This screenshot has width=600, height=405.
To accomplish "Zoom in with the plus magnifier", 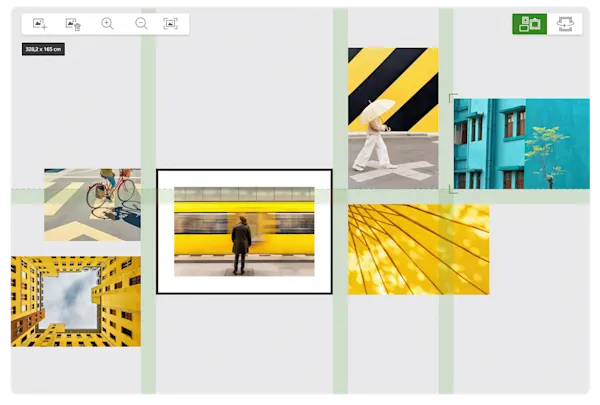I will 107,24.
